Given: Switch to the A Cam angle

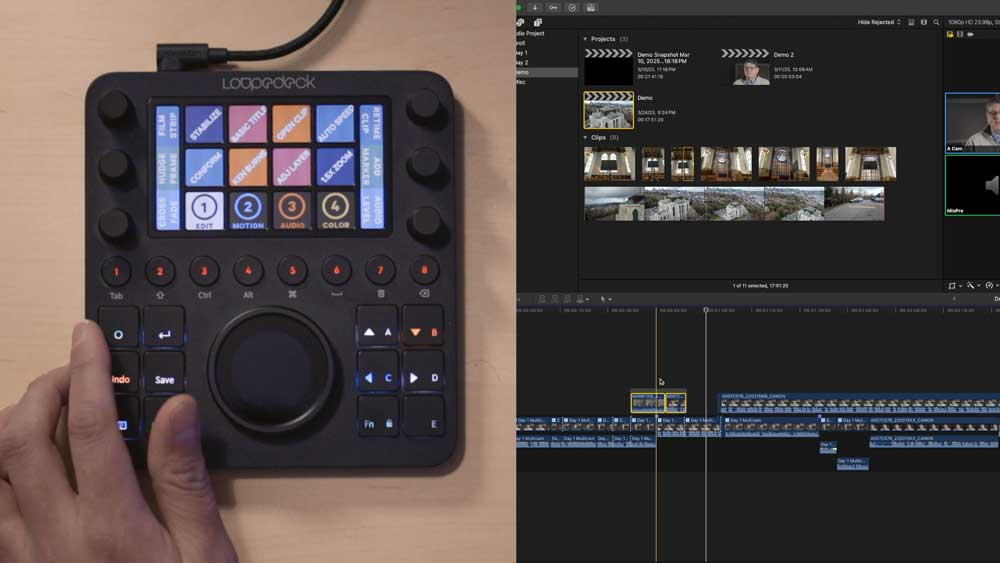Looking at the screenshot, I should 972,122.
